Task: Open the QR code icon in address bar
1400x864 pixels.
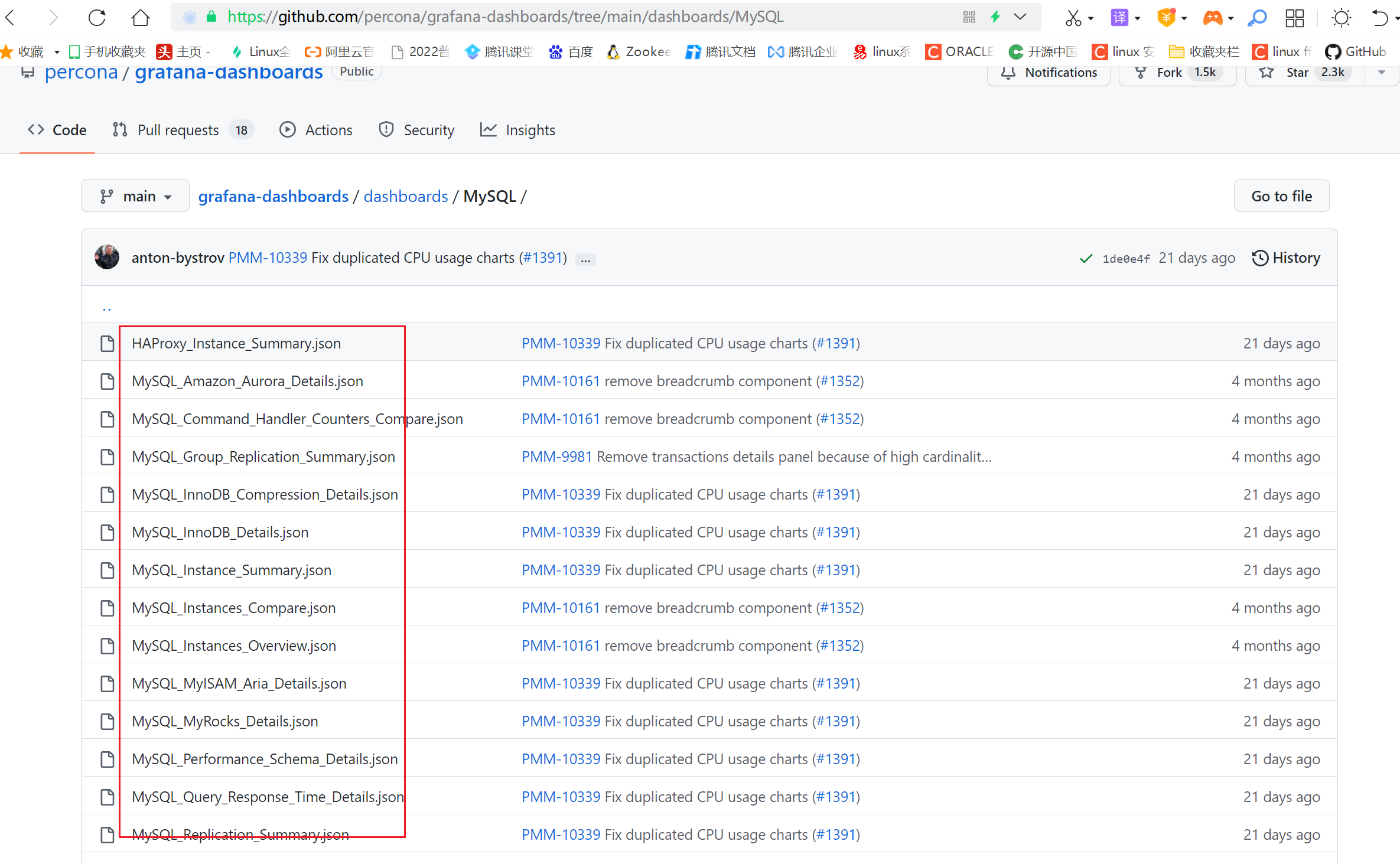Action: (x=969, y=17)
